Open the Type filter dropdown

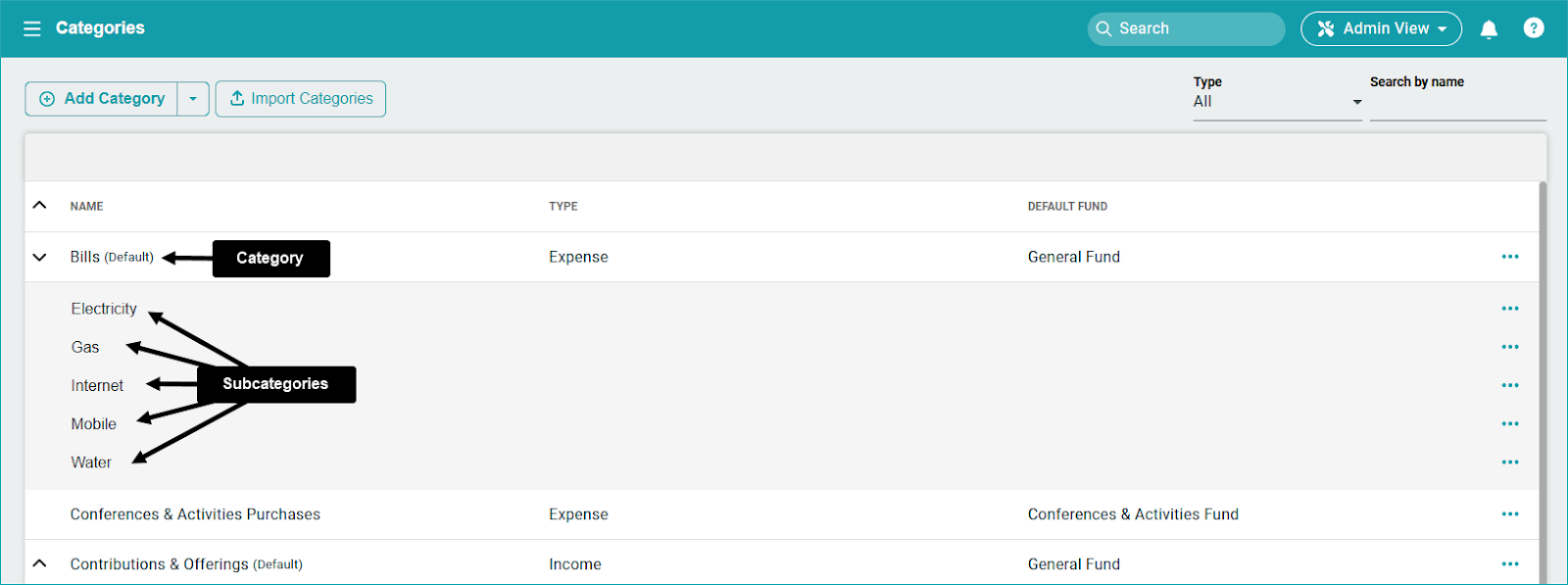click(x=1277, y=102)
